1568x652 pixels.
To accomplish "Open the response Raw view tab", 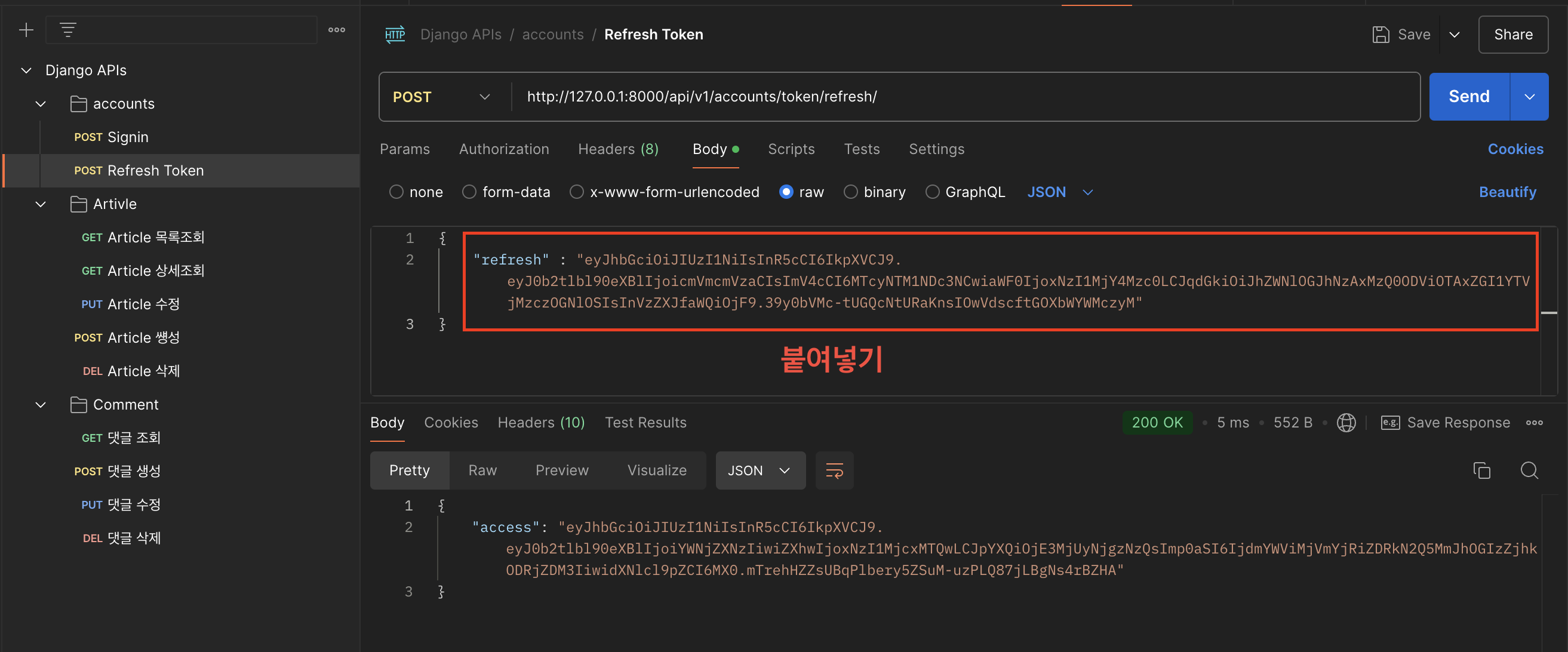I will (482, 470).
